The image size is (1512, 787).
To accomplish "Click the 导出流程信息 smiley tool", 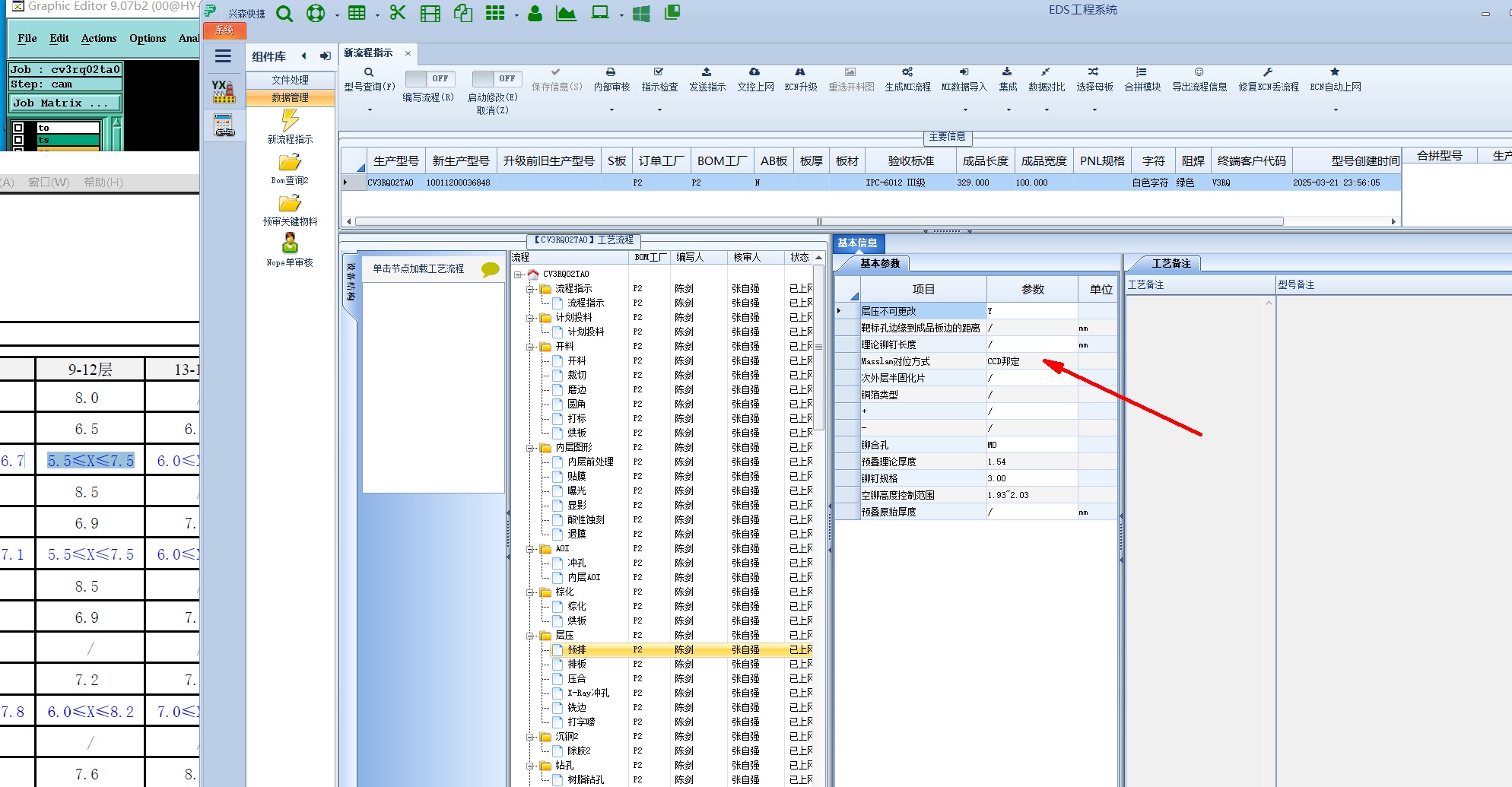I will (1199, 79).
